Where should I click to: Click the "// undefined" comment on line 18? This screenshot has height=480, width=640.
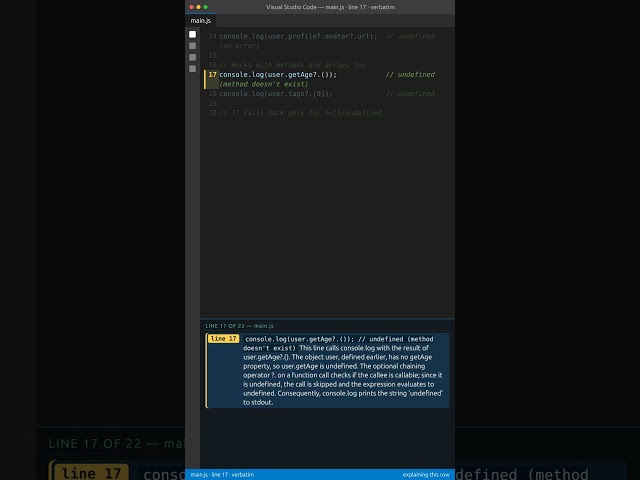(410, 94)
